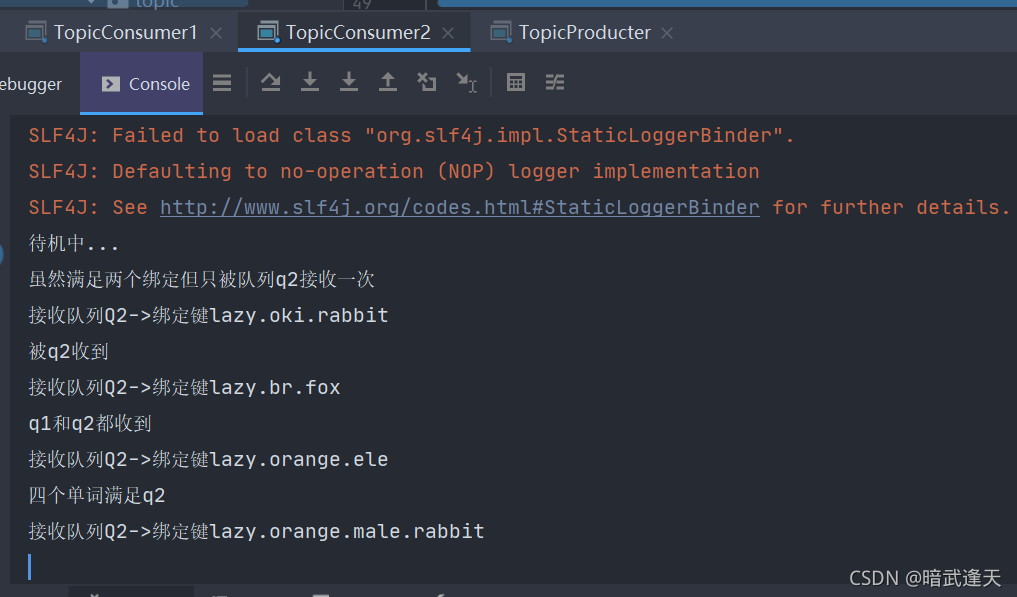Screen dimensions: 1017x597
Task: Click the Drop Frame icon
Action: point(427,82)
